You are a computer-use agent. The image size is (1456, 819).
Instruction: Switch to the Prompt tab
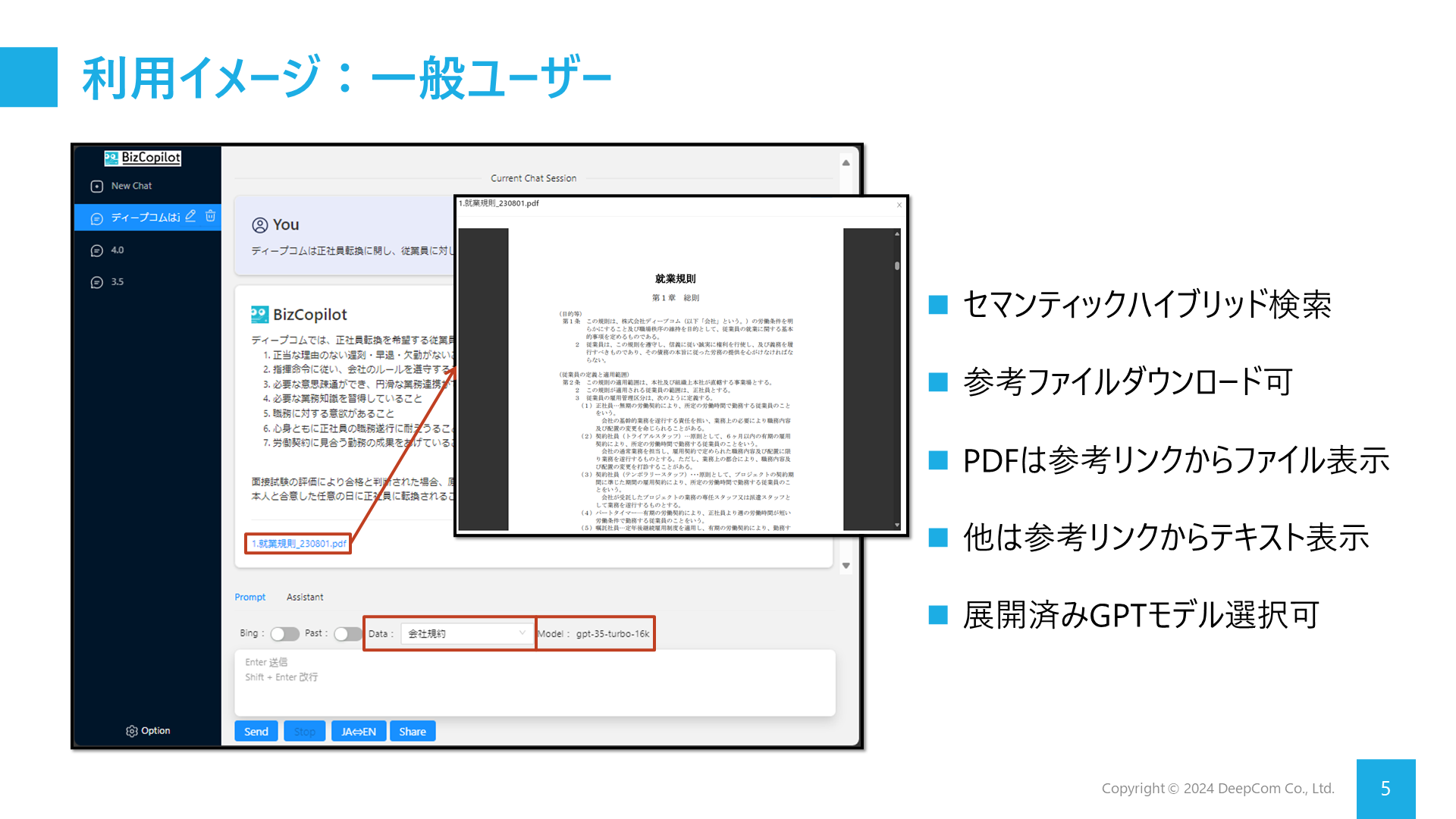pos(249,598)
